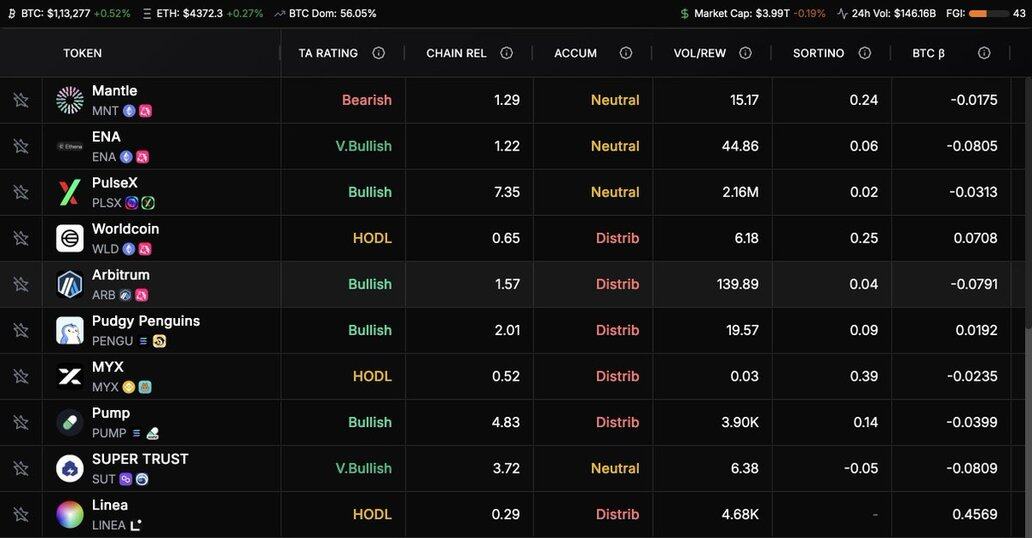
Task: Open info tooltip for TA RATING column
Action: pos(378,53)
